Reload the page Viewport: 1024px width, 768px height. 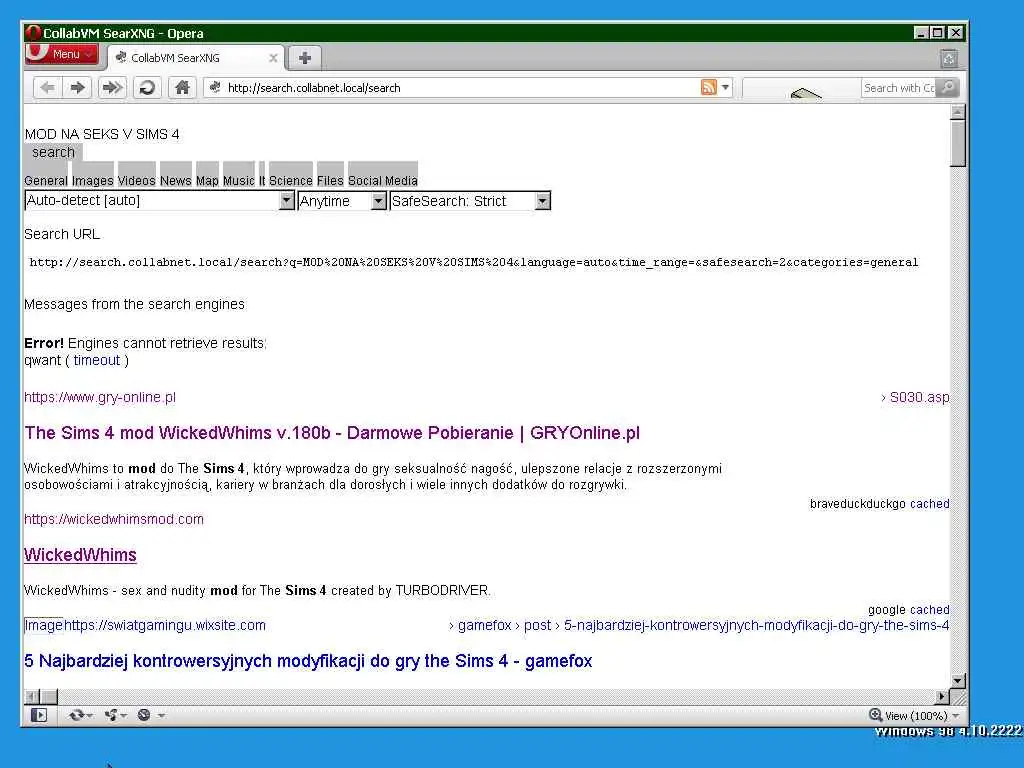click(148, 88)
